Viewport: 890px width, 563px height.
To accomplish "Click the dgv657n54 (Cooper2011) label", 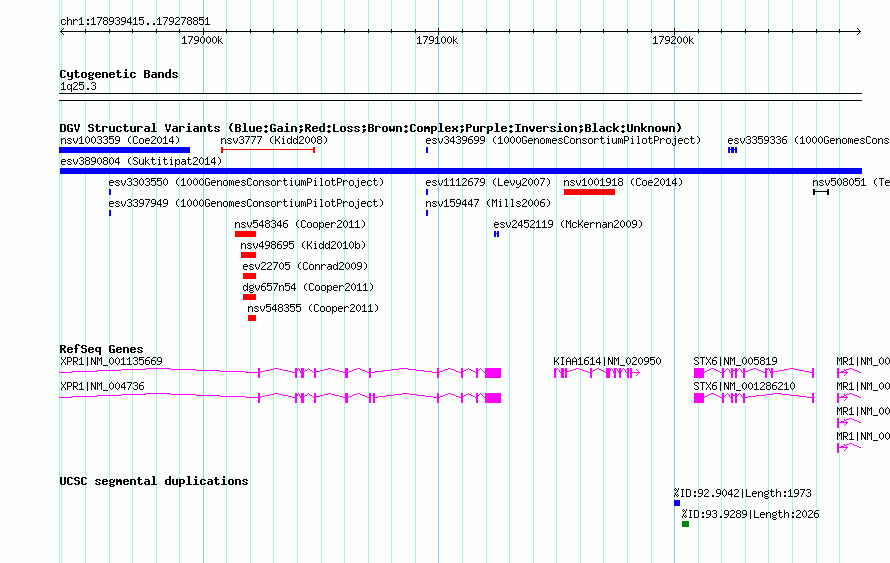I will [308, 287].
